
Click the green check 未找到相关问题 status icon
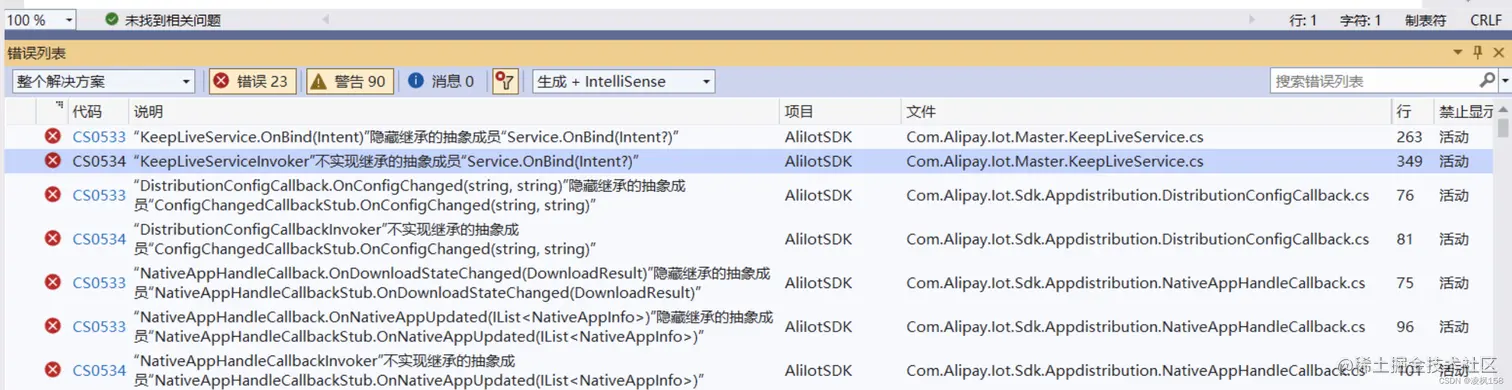click(112, 20)
